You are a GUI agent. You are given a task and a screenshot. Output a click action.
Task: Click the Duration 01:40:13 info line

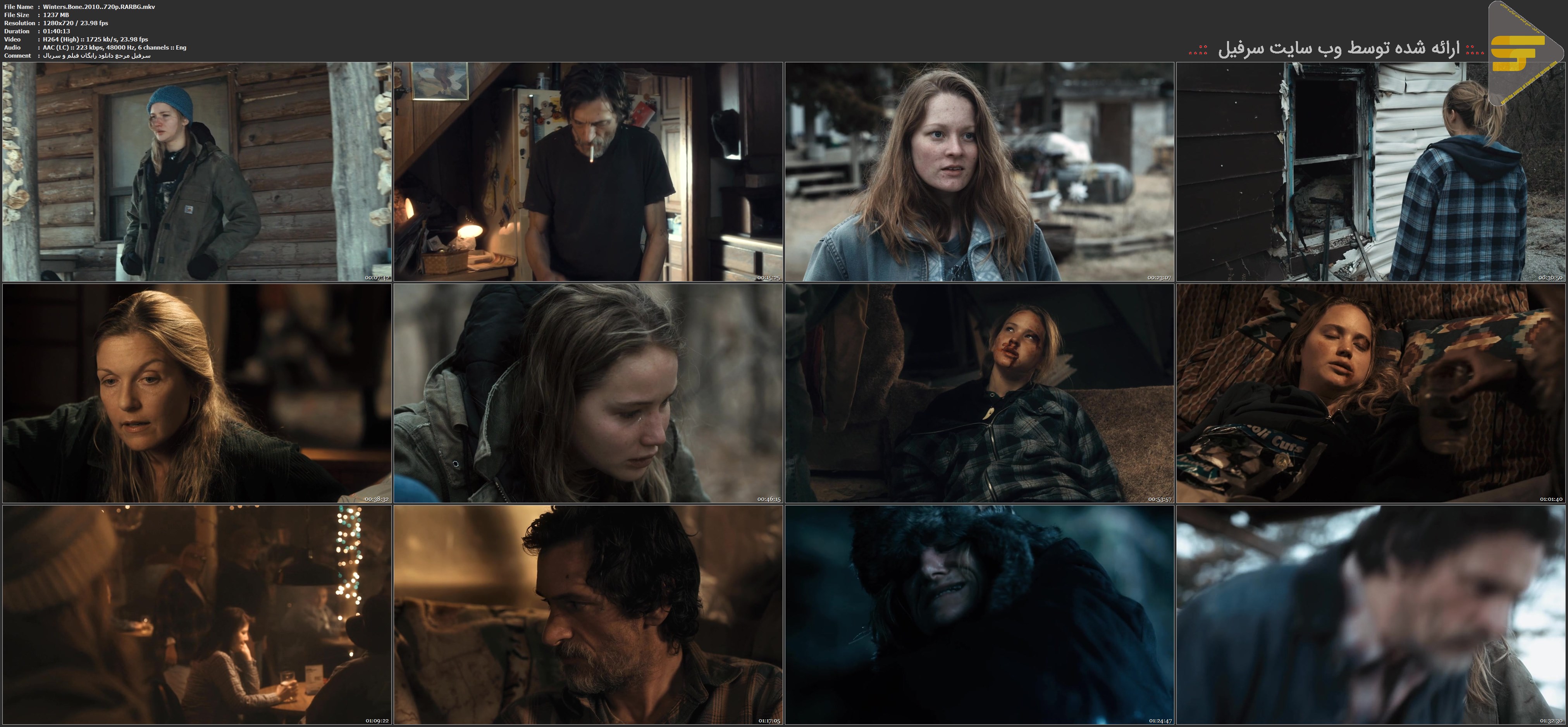coord(56,31)
